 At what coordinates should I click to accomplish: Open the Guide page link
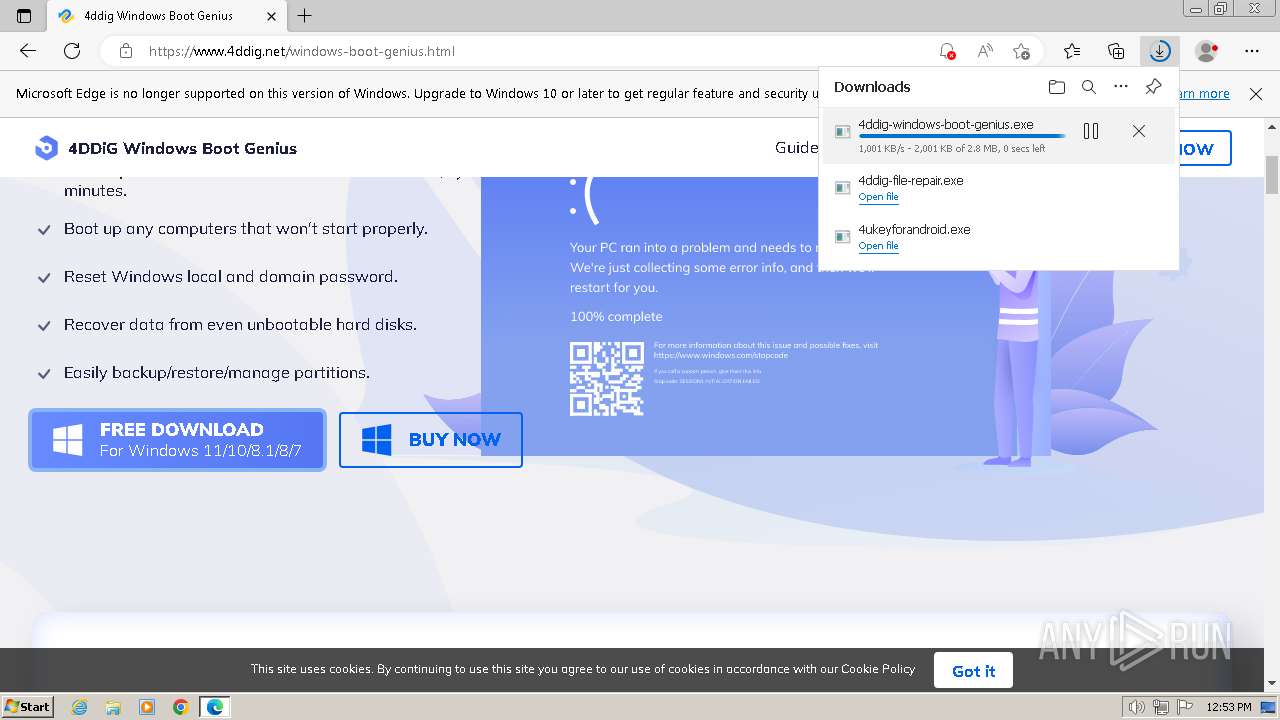pyautogui.click(x=796, y=148)
